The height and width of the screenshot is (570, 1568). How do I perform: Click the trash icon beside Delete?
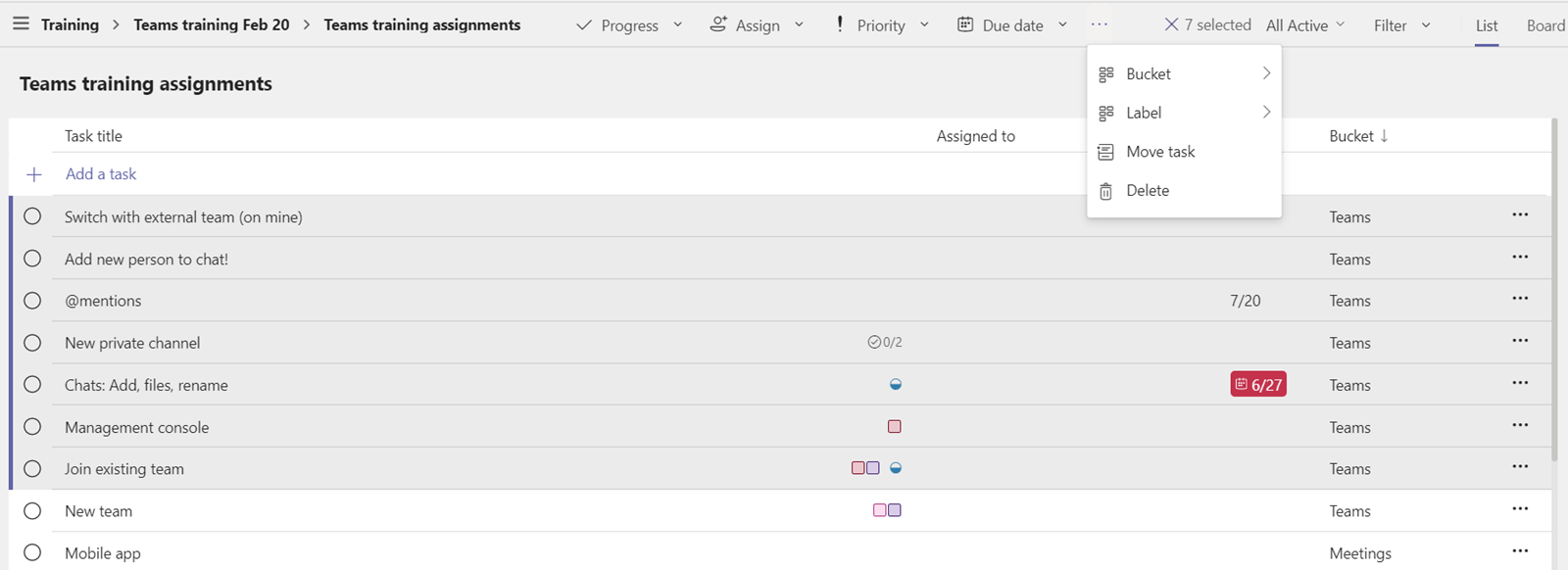1105,191
